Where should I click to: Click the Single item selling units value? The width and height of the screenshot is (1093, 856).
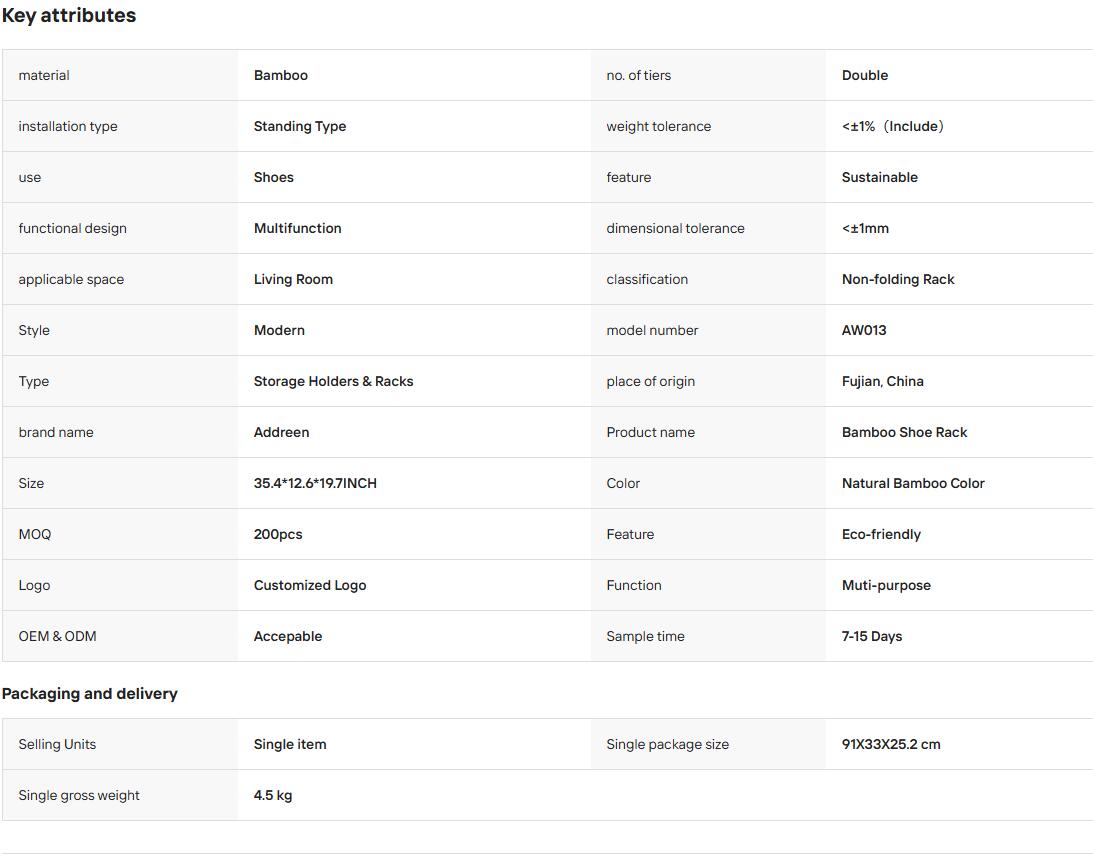pyautogui.click(x=290, y=744)
